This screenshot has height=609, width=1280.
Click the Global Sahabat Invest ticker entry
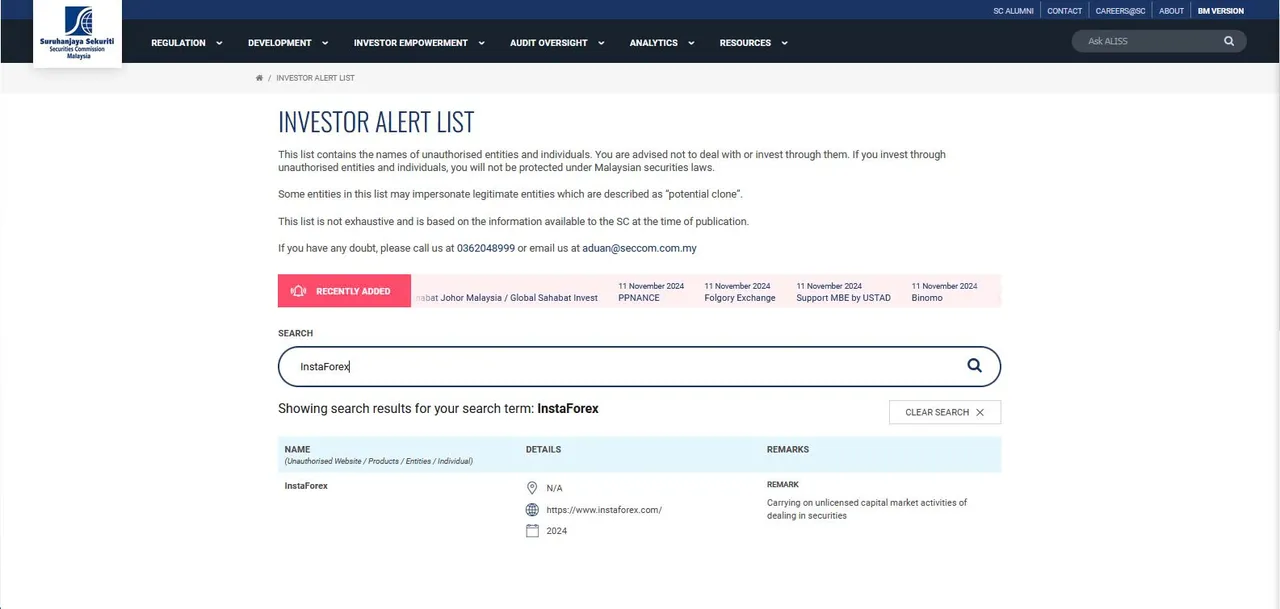coord(506,298)
